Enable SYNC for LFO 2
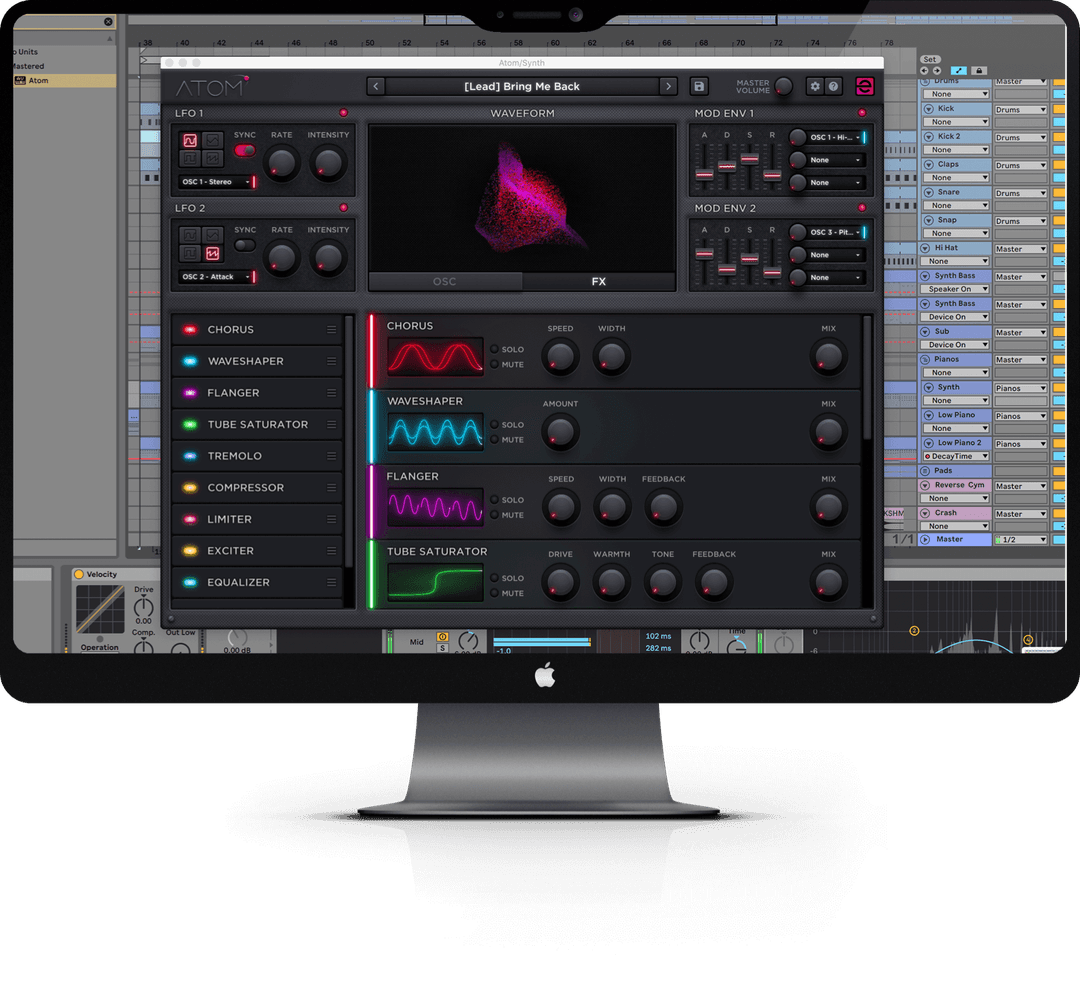The image size is (1080, 981). point(246,243)
